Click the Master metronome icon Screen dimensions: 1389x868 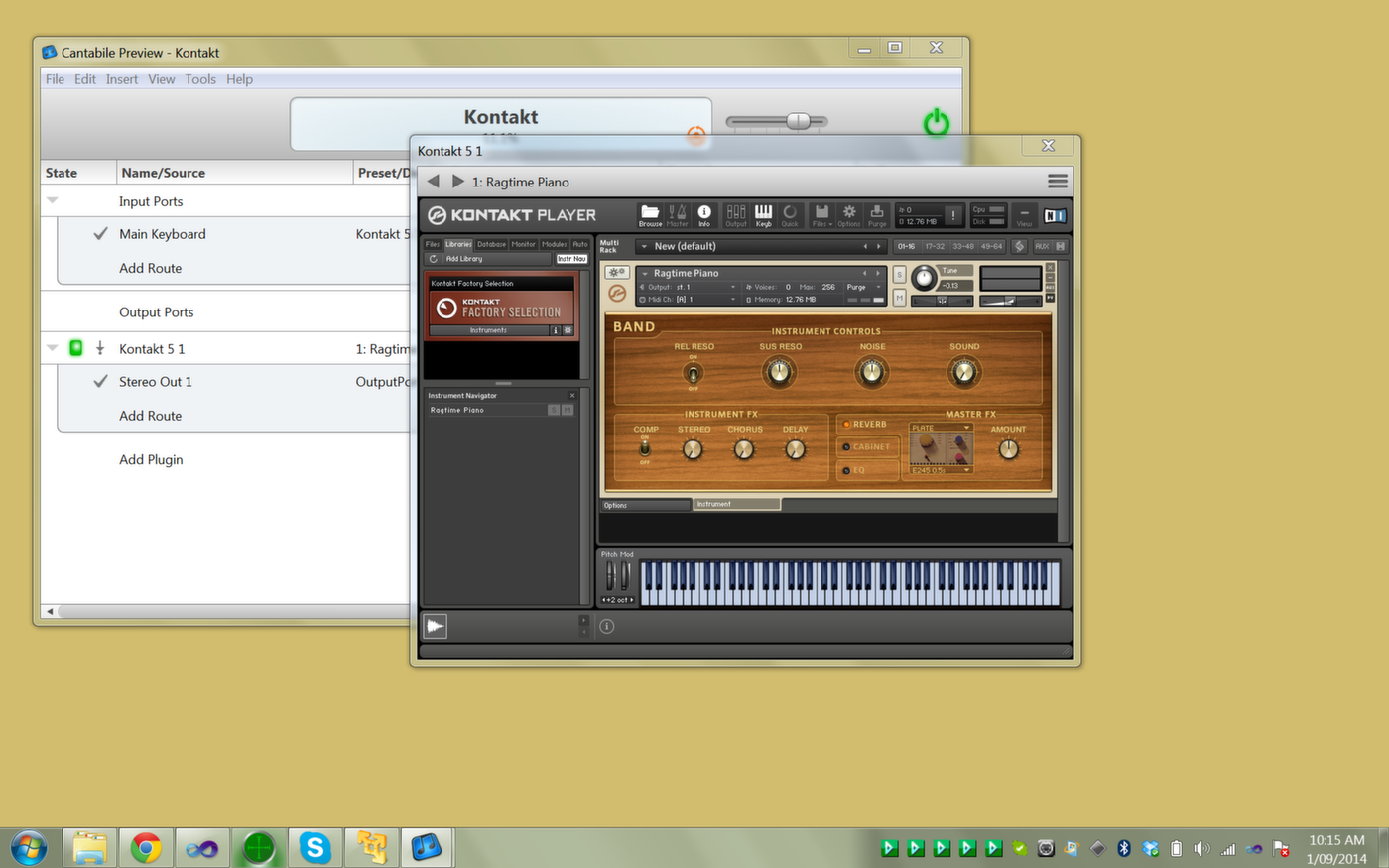678,214
